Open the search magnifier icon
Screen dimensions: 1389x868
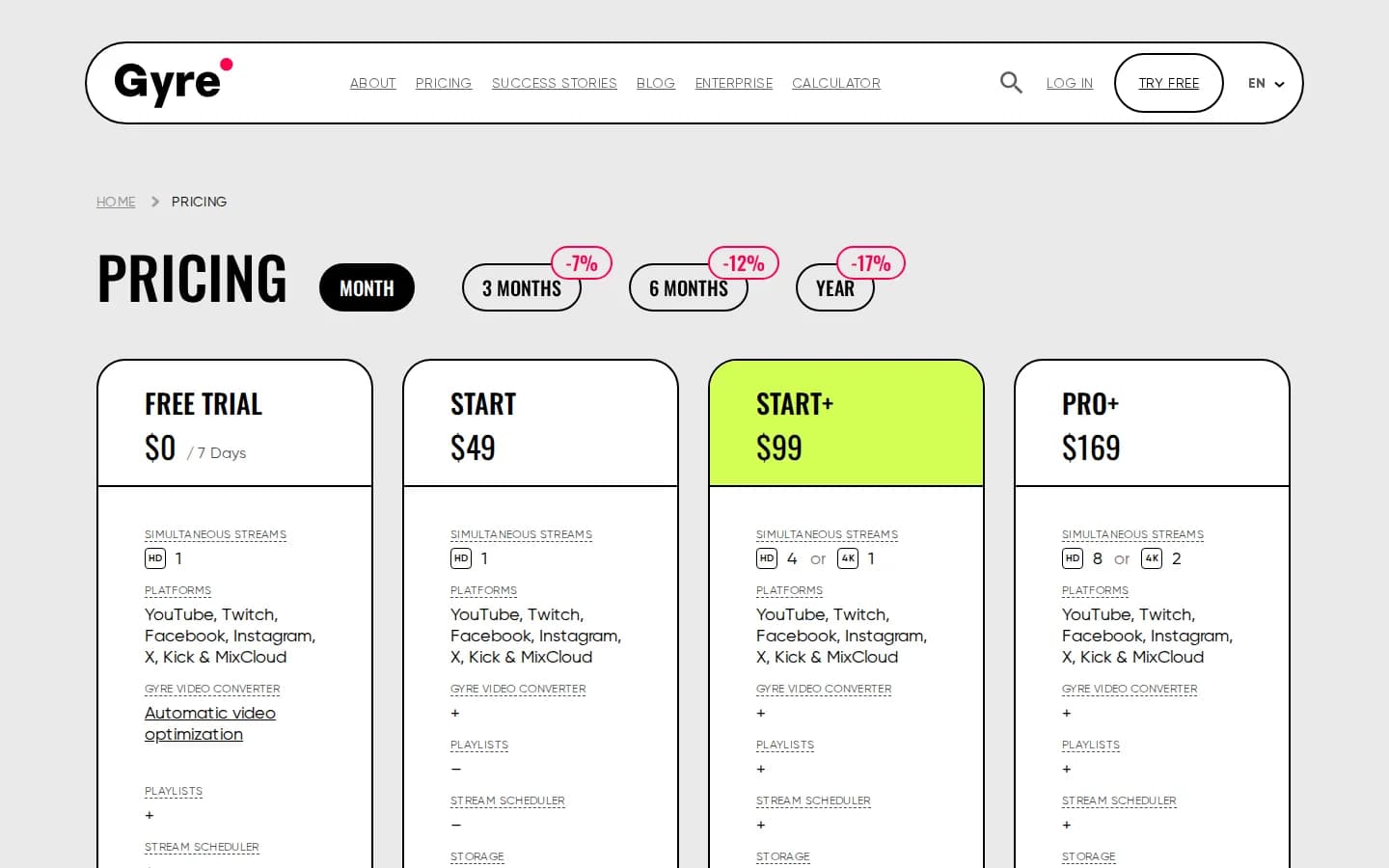point(1011,83)
